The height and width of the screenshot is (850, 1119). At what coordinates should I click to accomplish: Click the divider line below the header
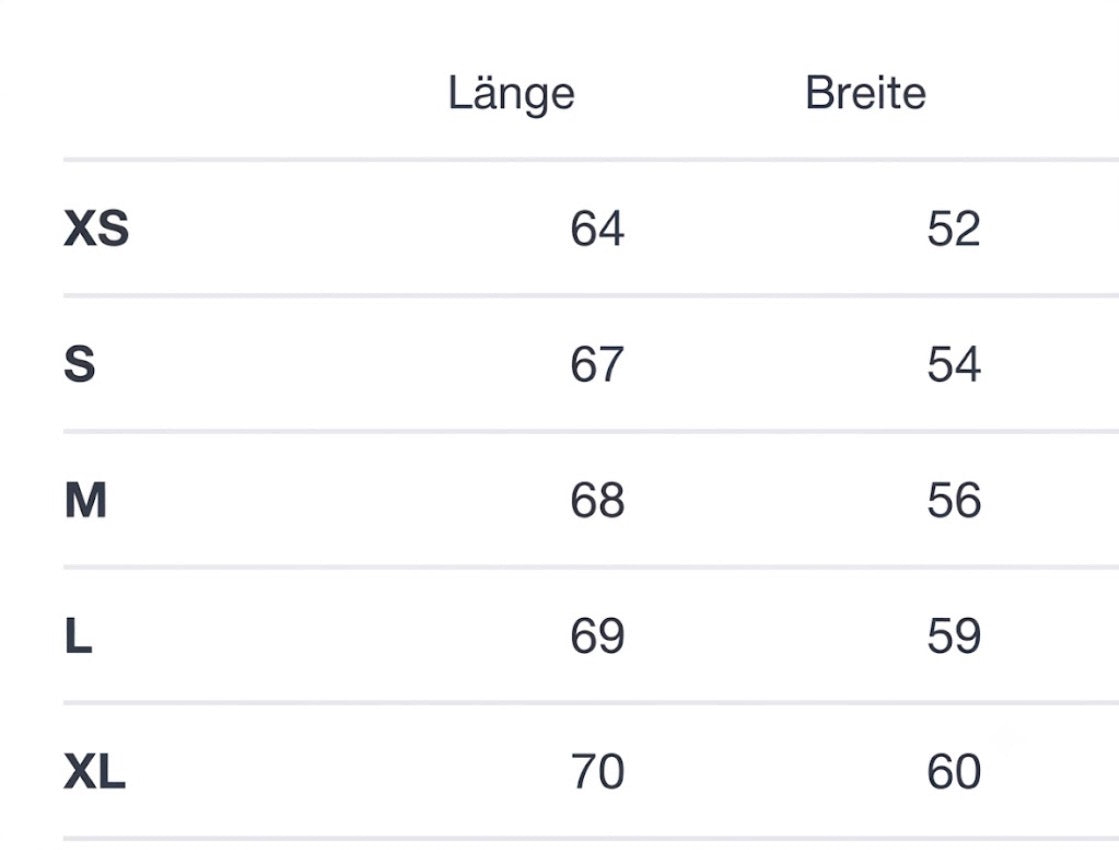coord(591,160)
